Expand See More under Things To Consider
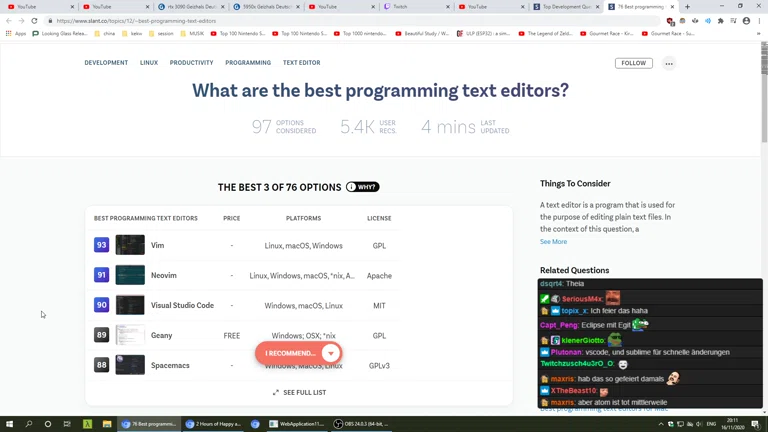This screenshot has width=768, height=432. [553, 241]
